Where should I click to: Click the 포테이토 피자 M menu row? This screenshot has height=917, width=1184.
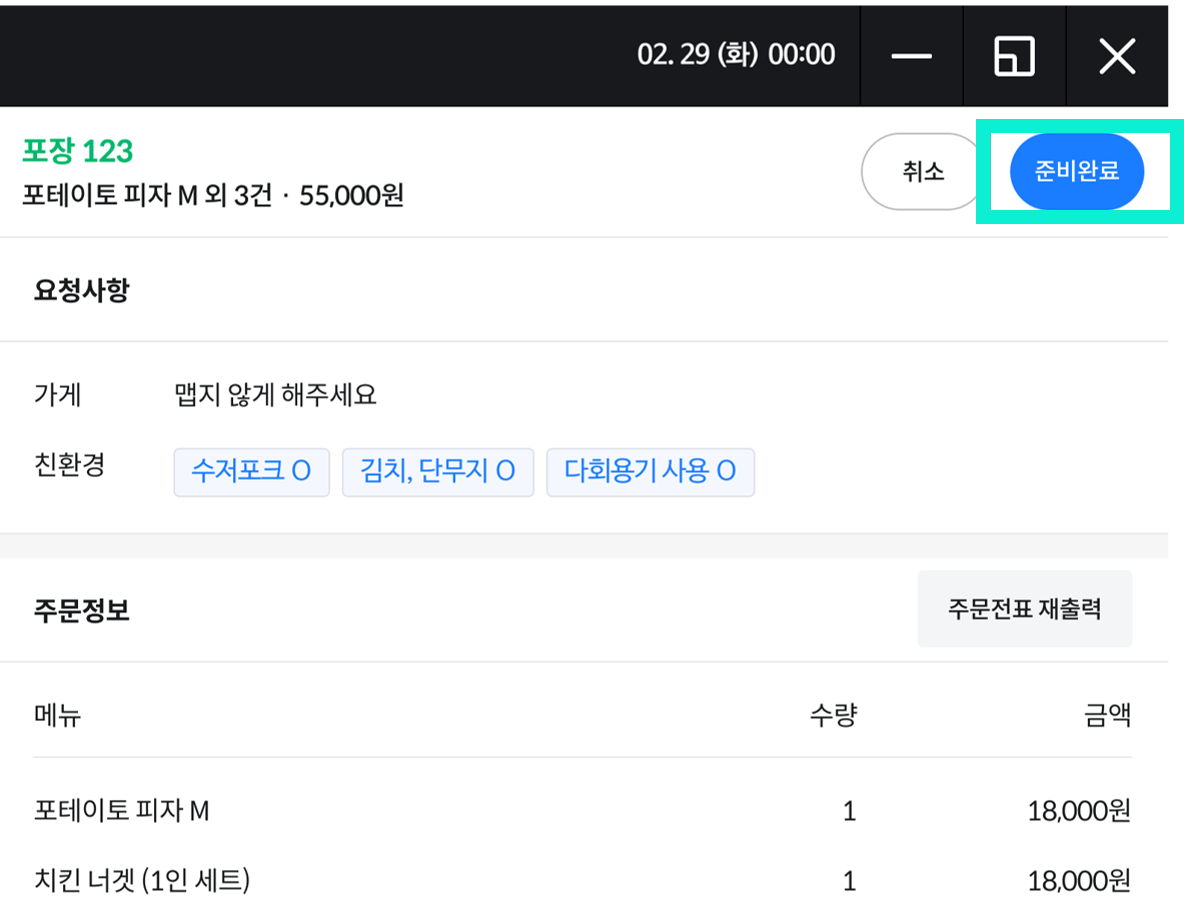582,811
